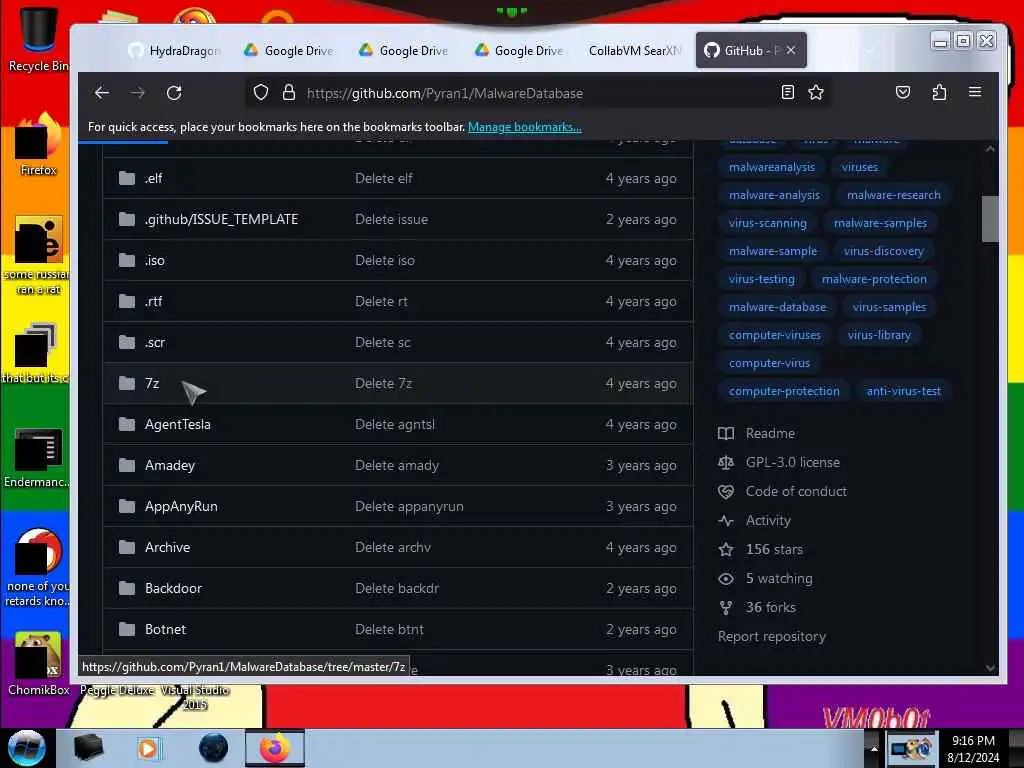Open the .iso folder
Viewport: 1024px width, 768px height.
click(155, 261)
